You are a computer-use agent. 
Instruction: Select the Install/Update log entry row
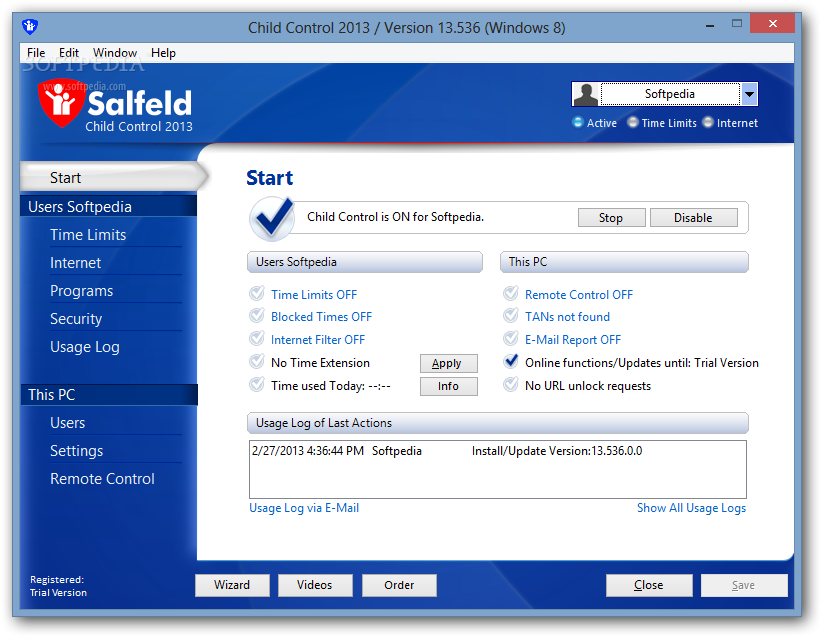point(497,451)
